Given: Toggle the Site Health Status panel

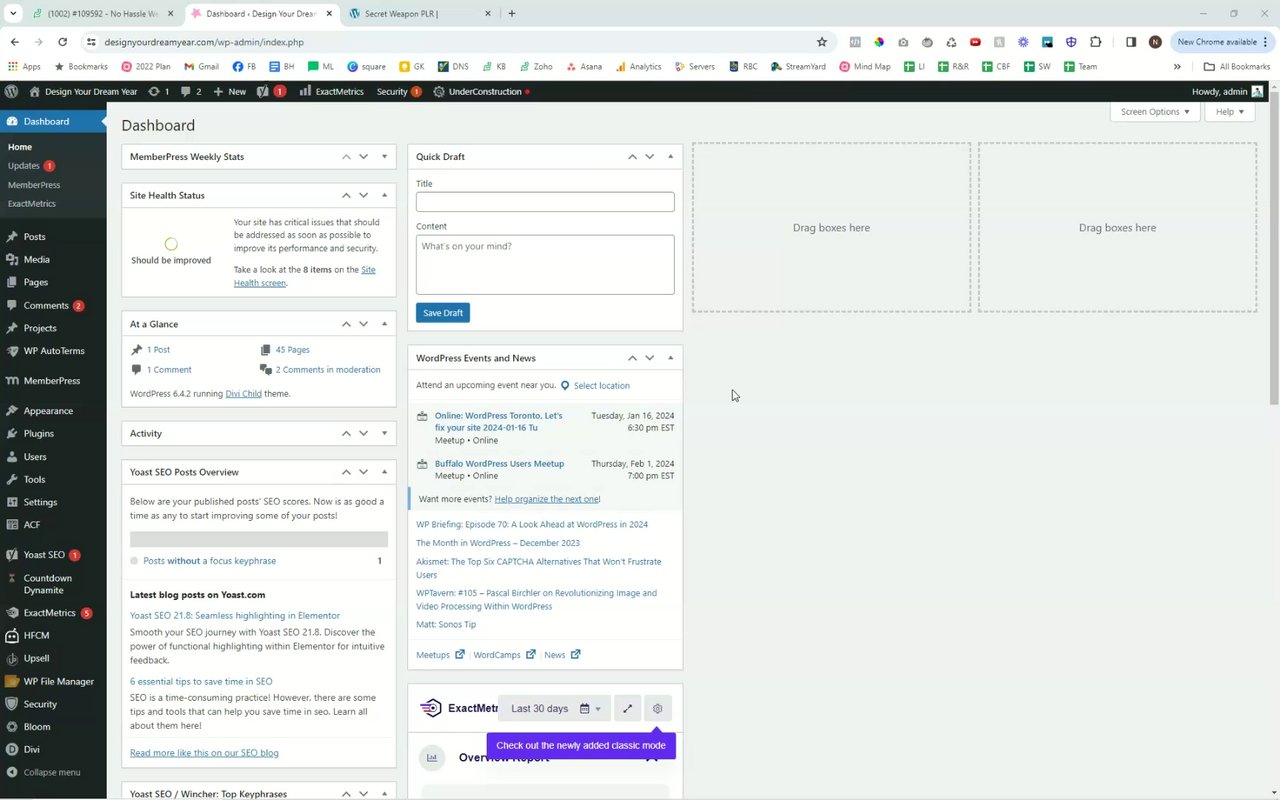Looking at the screenshot, I should [x=384, y=195].
